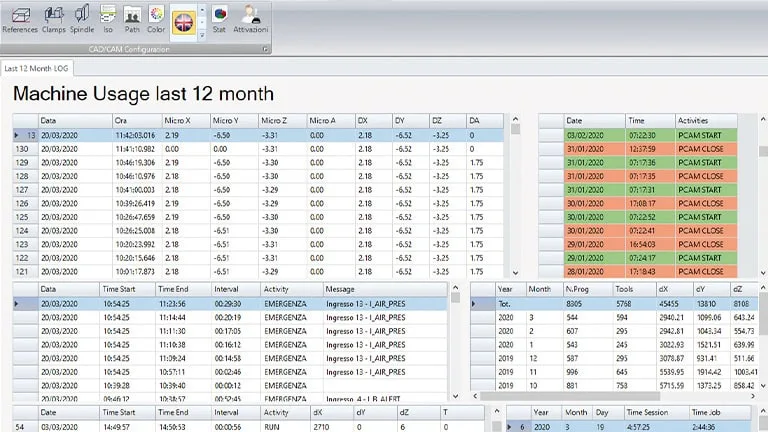Select row 125 header in positions table
Viewport: 768px width, 432px height.
[25, 217]
